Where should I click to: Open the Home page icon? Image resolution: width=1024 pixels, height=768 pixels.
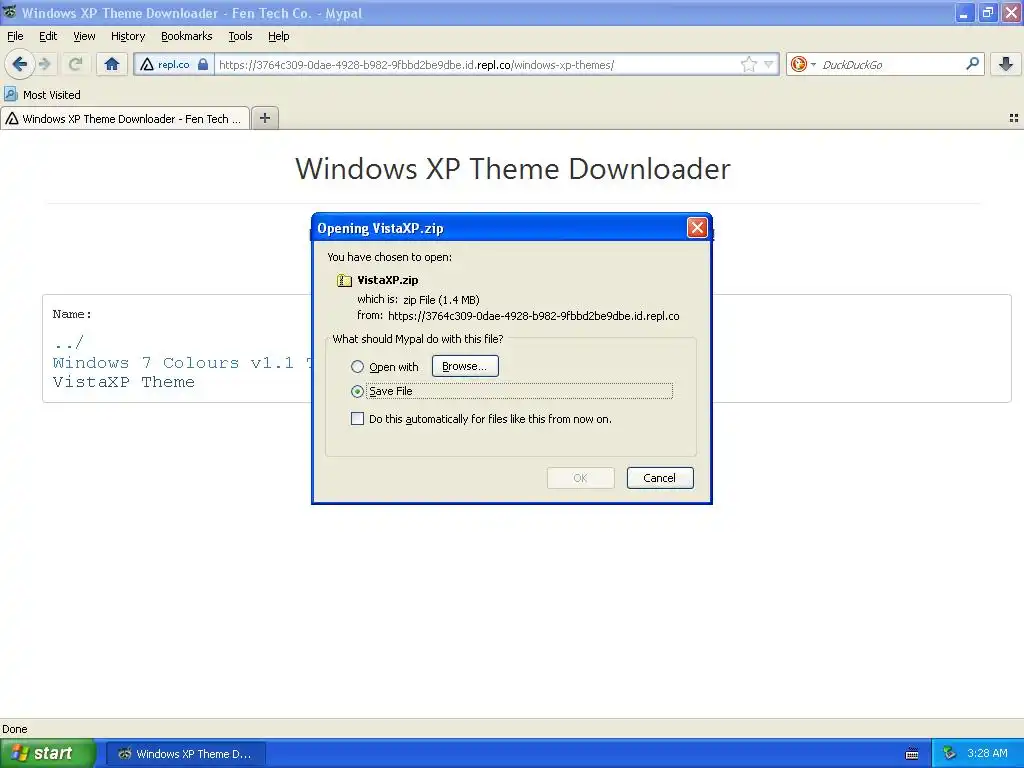click(x=112, y=64)
